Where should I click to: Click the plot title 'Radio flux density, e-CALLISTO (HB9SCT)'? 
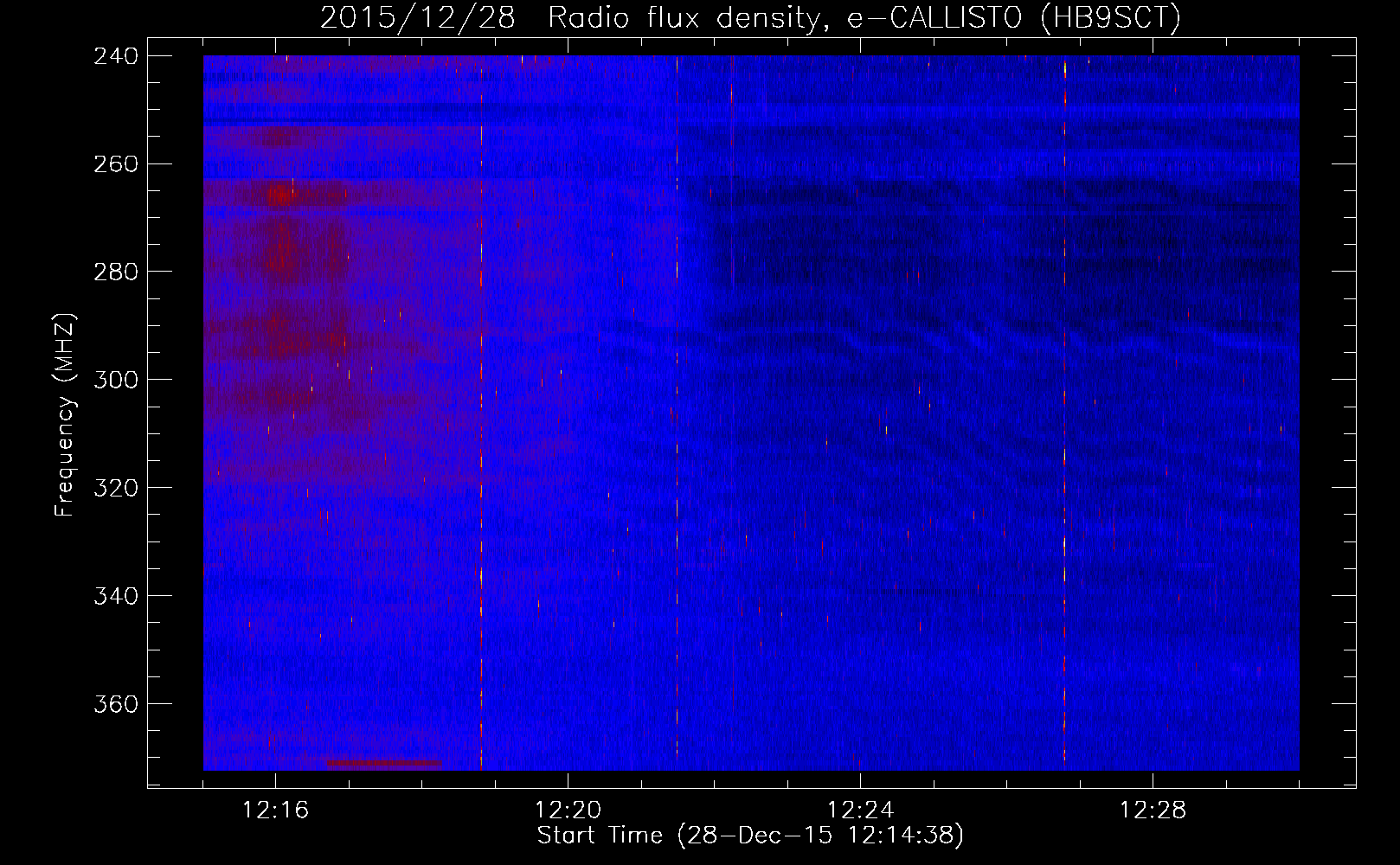click(x=864, y=17)
